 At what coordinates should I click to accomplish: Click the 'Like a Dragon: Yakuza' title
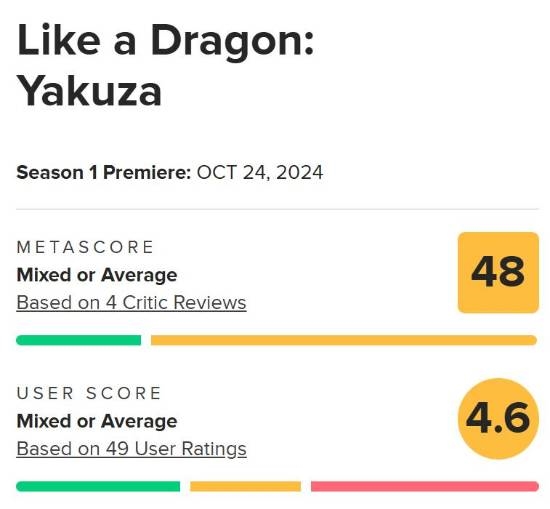pos(165,65)
